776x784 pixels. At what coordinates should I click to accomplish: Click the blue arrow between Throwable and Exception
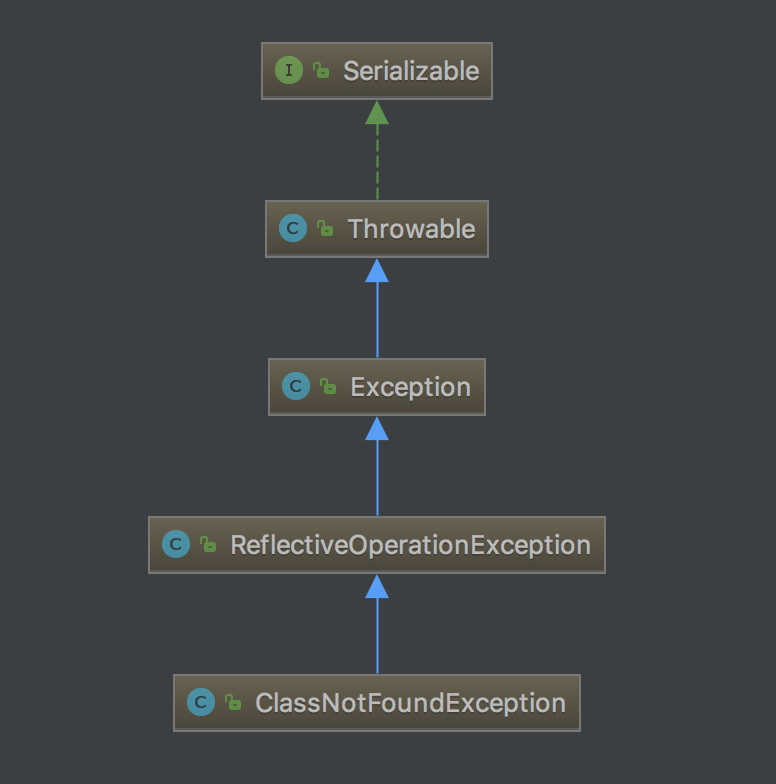click(377, 318)
